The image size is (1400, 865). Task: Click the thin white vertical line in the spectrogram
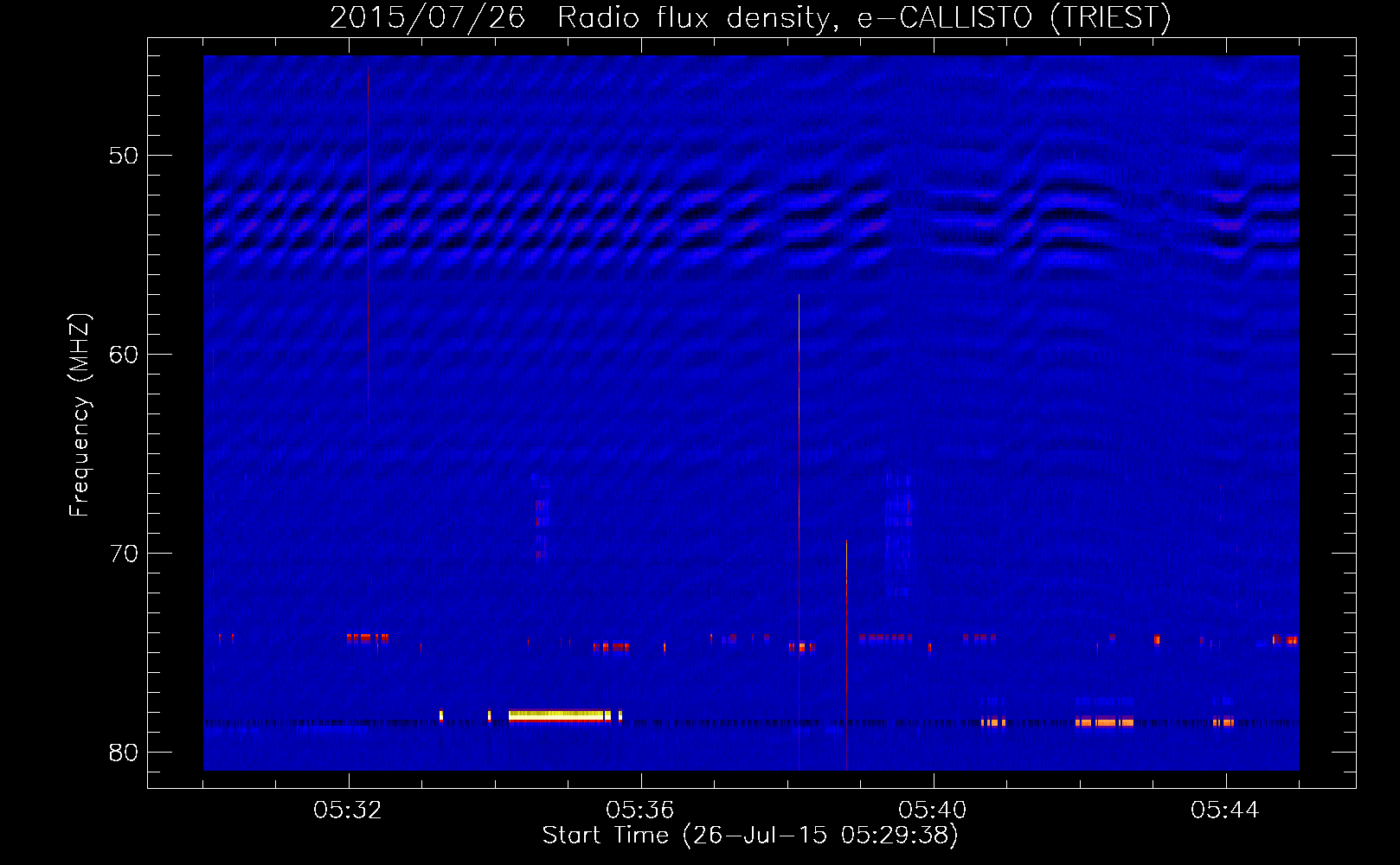pyautogui.click(x=799, y=532)
